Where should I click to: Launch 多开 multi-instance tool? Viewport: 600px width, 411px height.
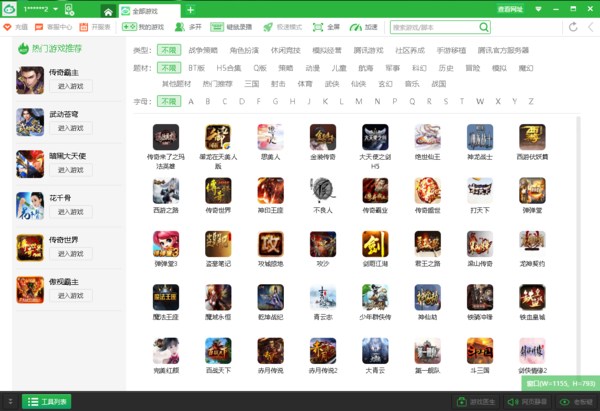(x=188, y=27)
